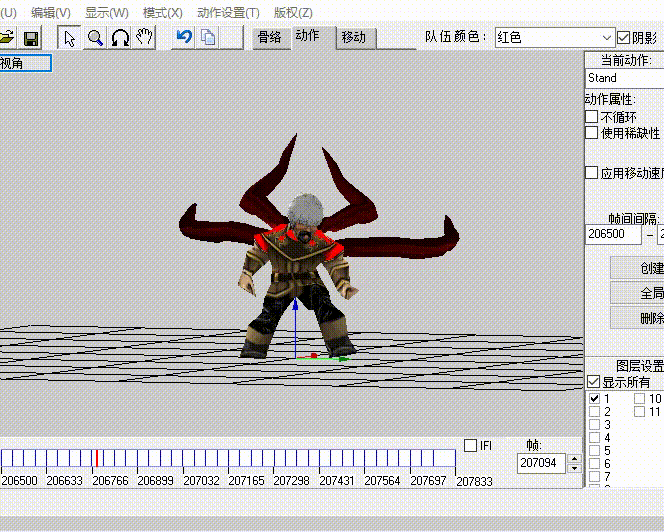Open the 队伍颜色 dropdown showing 红色
The image size is (664, 532).
tap(555, 38)
